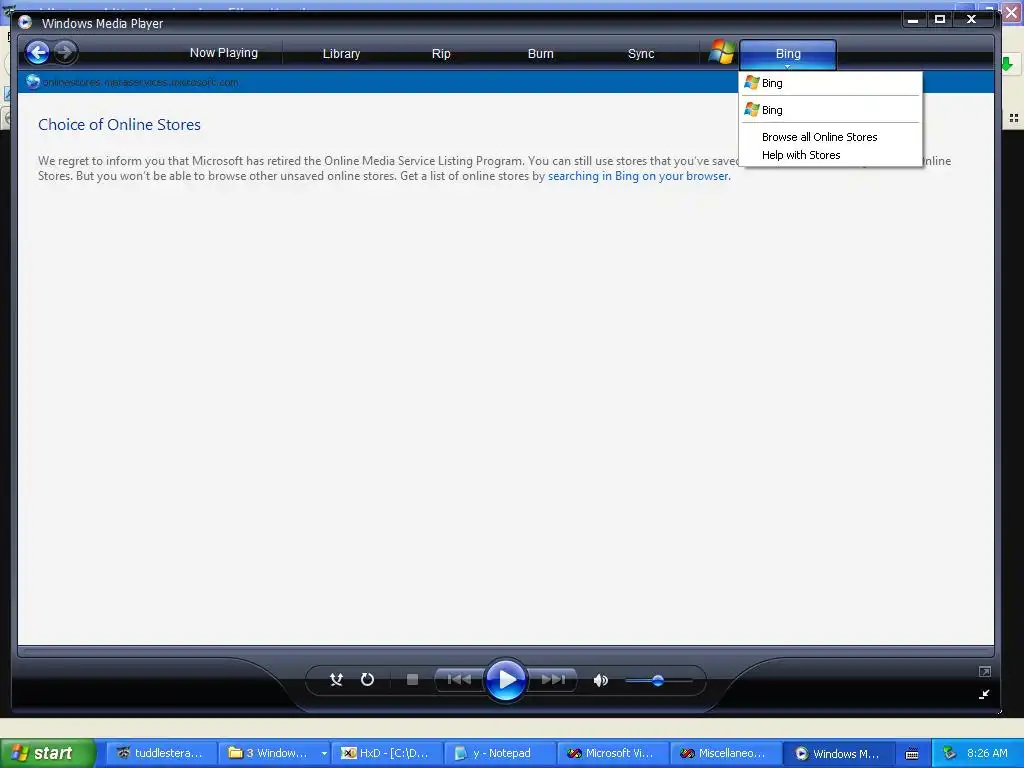Switch to the Library tab
Screen dimensions: 1024x768
click(x=341, y=54)
